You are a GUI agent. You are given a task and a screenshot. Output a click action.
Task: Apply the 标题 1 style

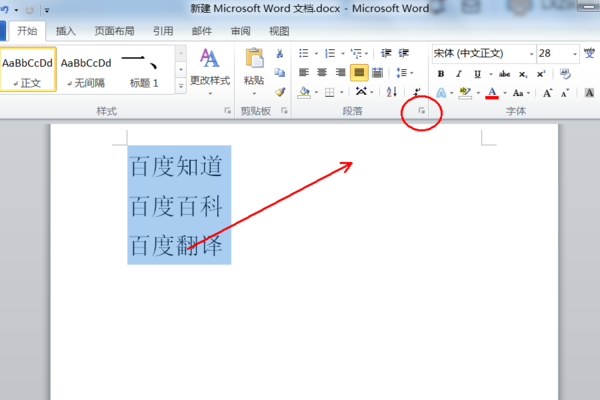tap(145, 70)
